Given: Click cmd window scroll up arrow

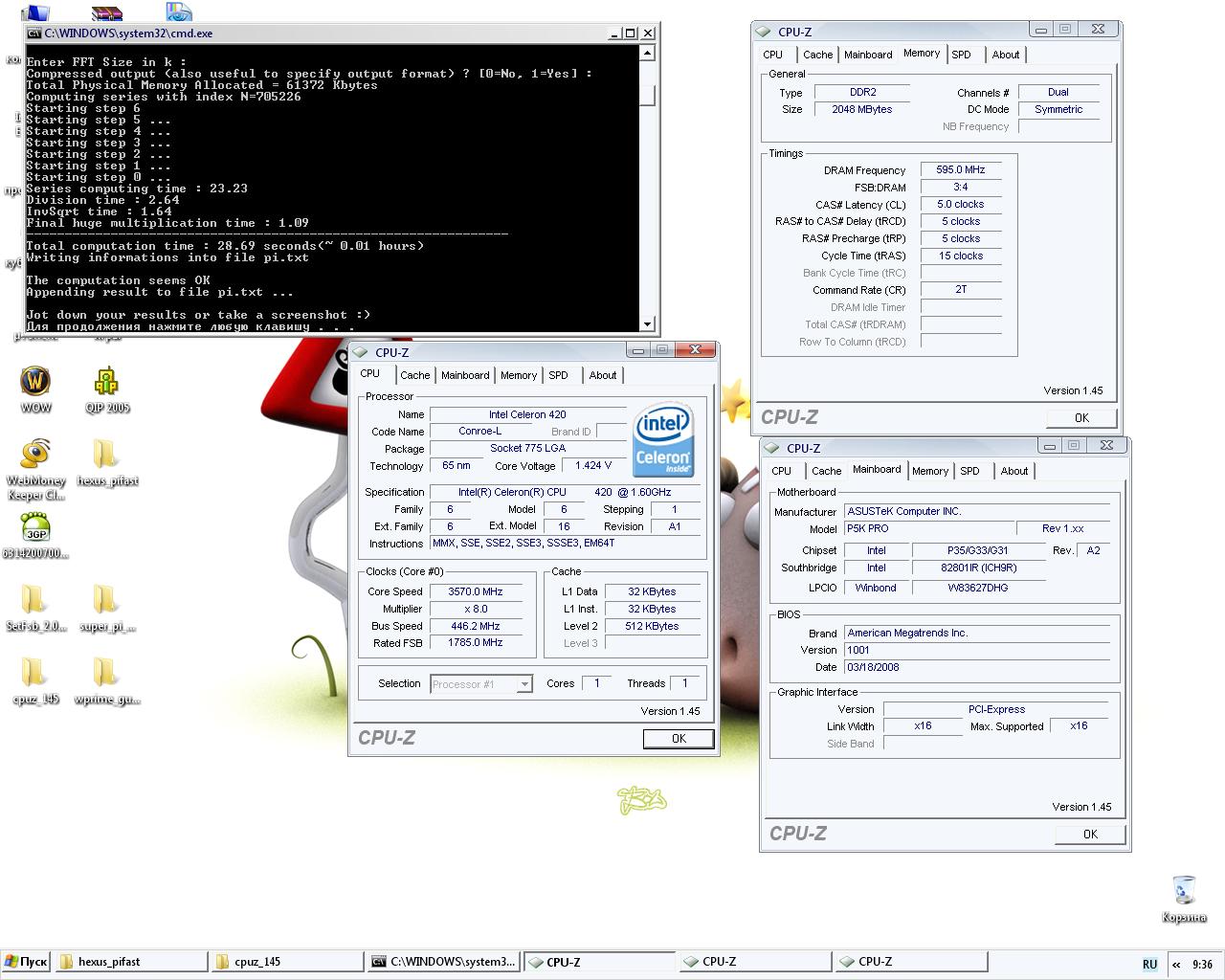Looking at the screenshot, I should point(648,53).
